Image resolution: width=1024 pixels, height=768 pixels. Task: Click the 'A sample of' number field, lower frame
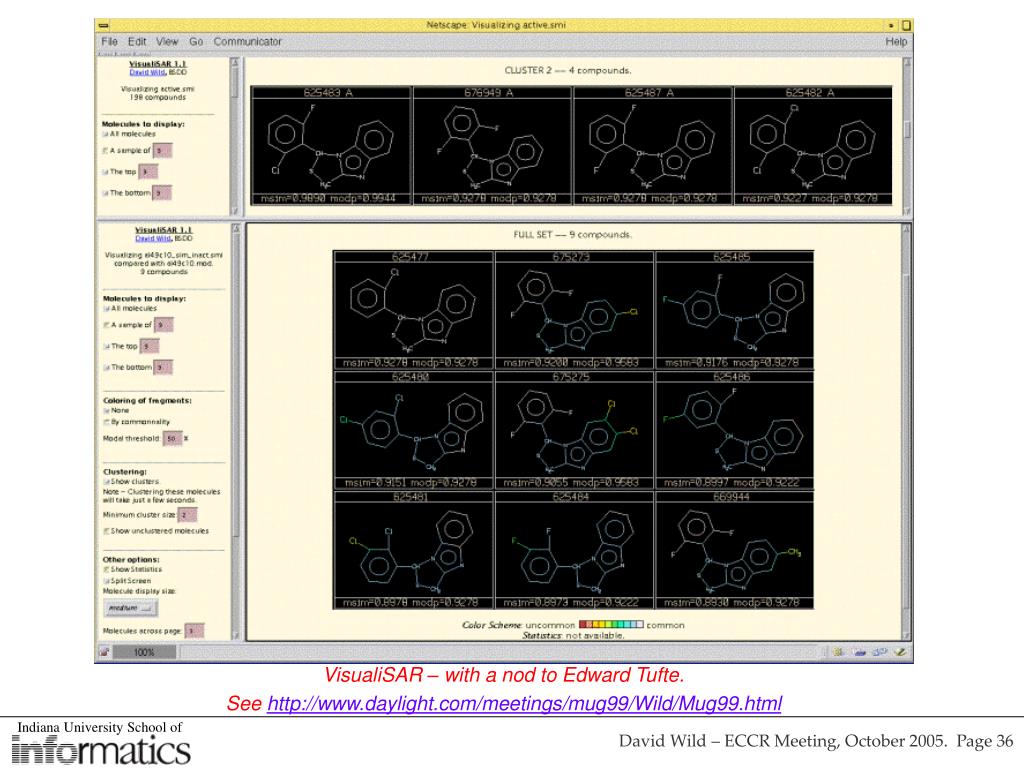[x=164, y=325]
